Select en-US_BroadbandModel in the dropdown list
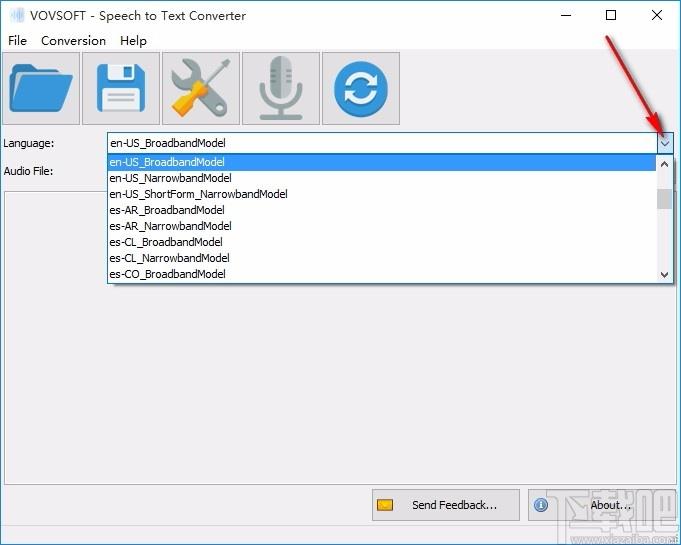 pyautogui.click(x=382, y=162)
